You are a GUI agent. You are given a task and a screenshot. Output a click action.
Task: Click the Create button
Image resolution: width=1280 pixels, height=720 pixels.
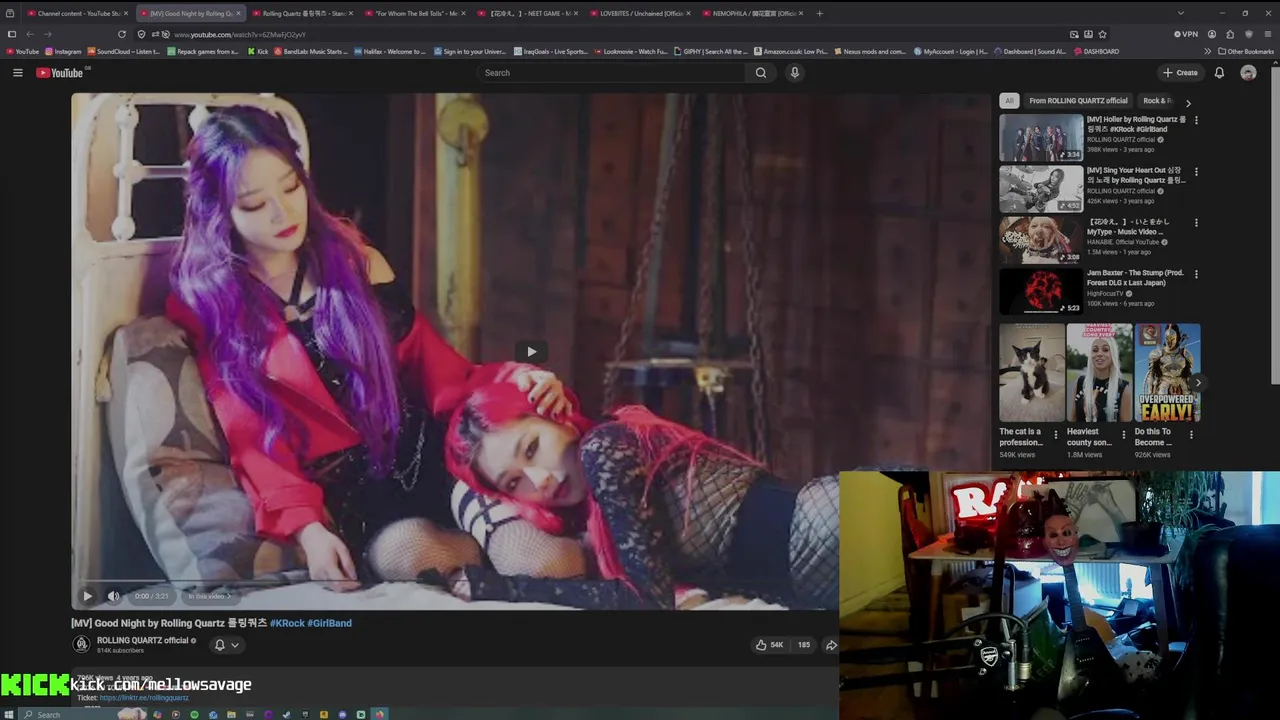coord(1180,73)
